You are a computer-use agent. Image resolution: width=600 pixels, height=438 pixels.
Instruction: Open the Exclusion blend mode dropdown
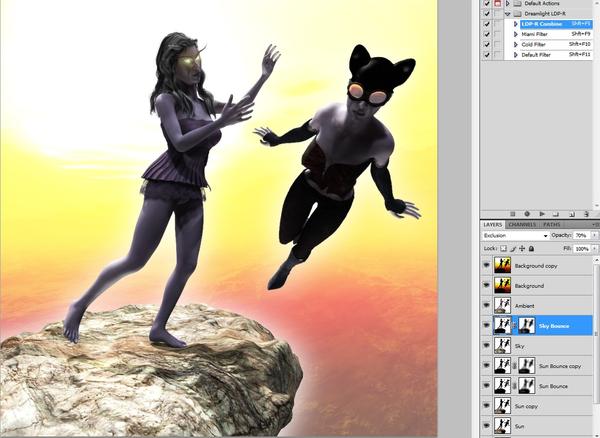(x=515, y=236)
